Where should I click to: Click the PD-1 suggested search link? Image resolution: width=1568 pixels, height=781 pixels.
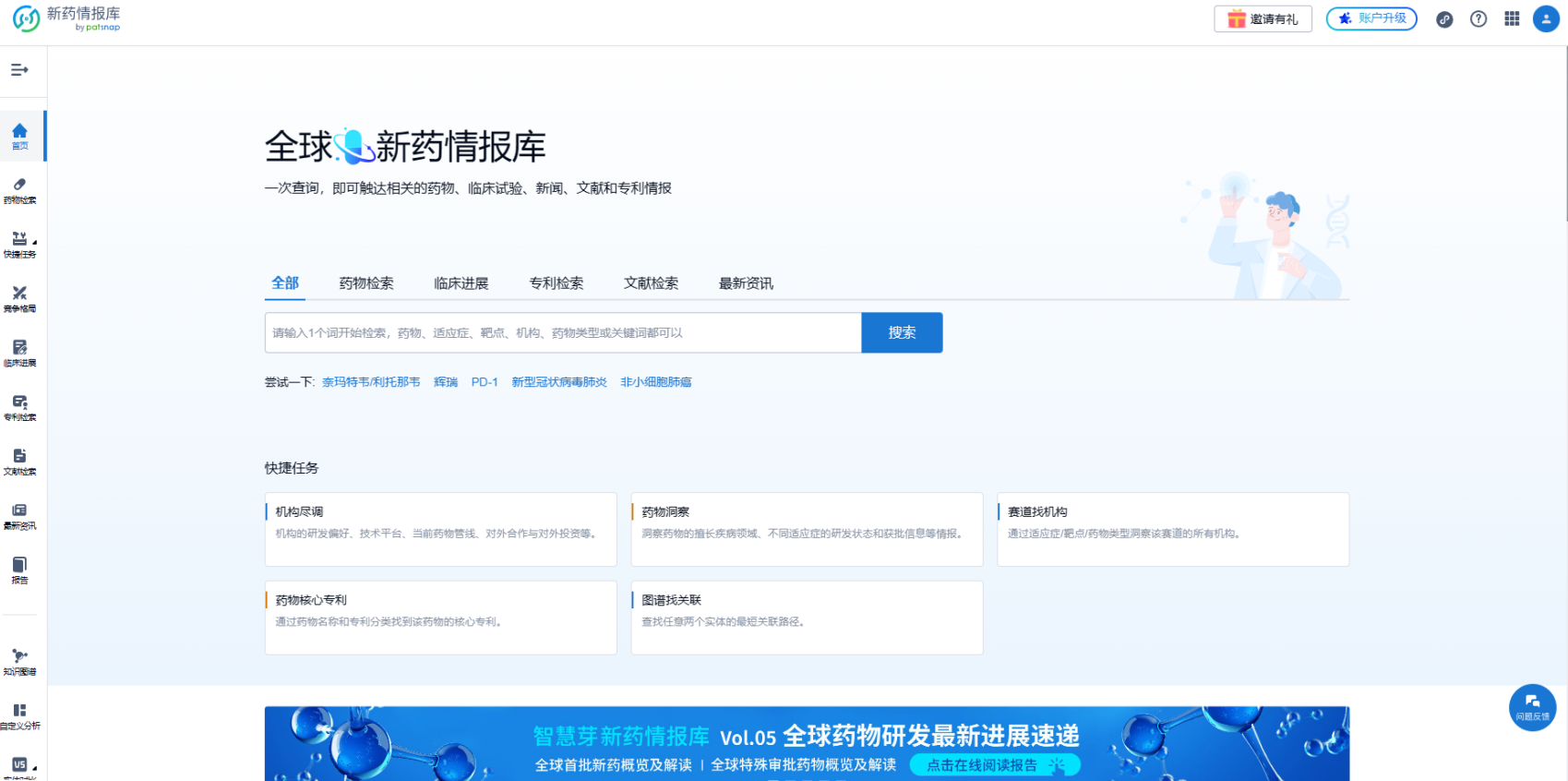pos(484,382)
